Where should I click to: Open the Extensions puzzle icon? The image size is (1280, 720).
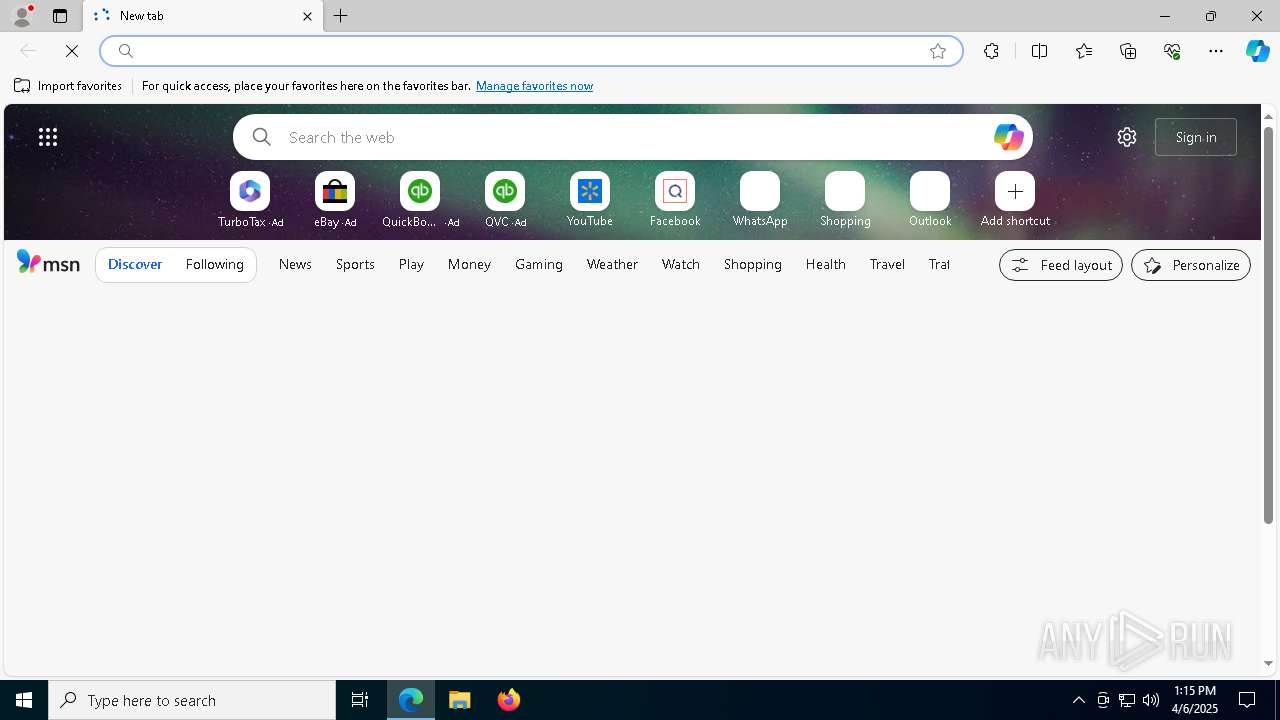(991, 51)
